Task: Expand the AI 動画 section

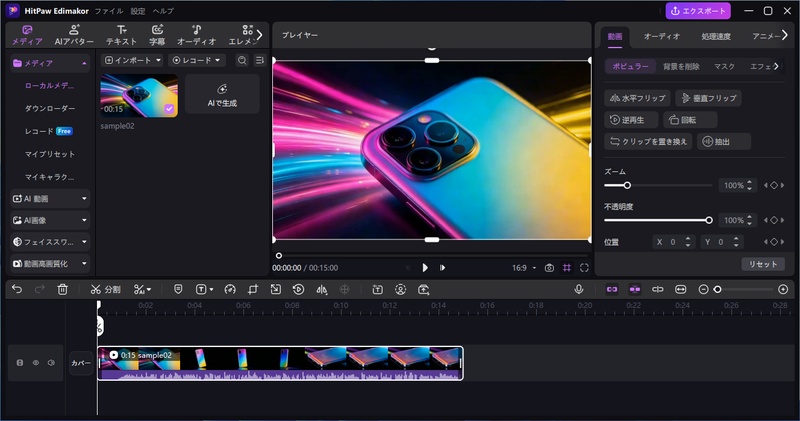Action: pyautogui.click(x=50, y=199)
